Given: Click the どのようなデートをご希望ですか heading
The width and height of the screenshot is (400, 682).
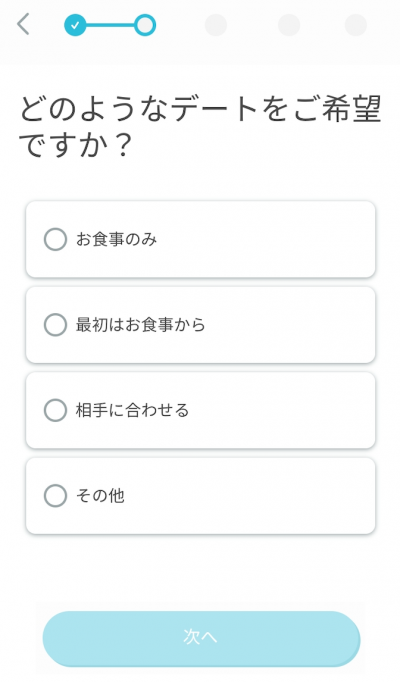Looking at the screenshot, I should coord(200,126).
